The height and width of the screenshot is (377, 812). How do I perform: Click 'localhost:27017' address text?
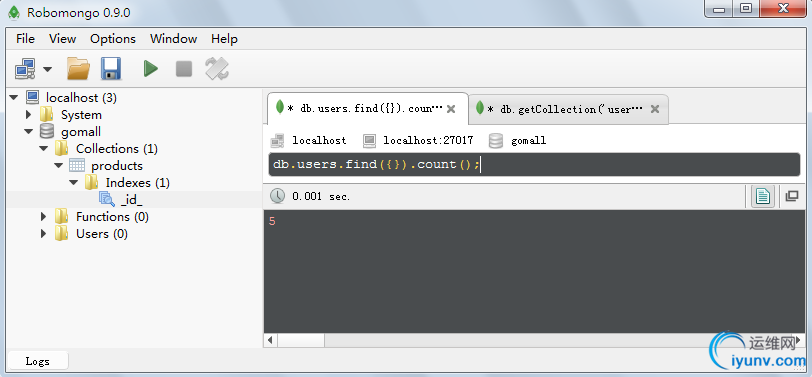coord(428,140)
